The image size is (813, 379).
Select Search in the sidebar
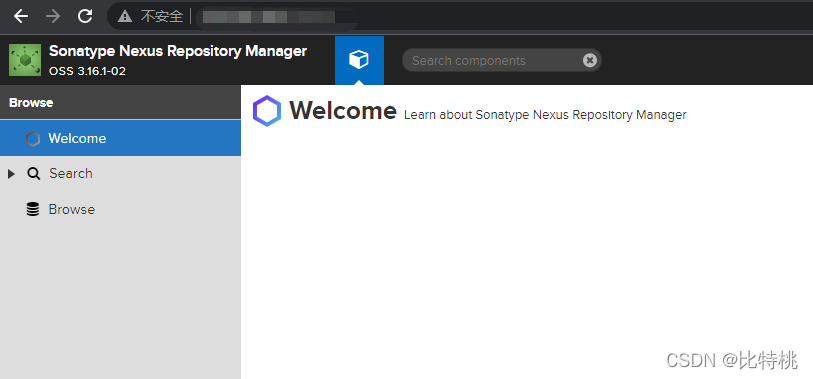coord(120,174)
